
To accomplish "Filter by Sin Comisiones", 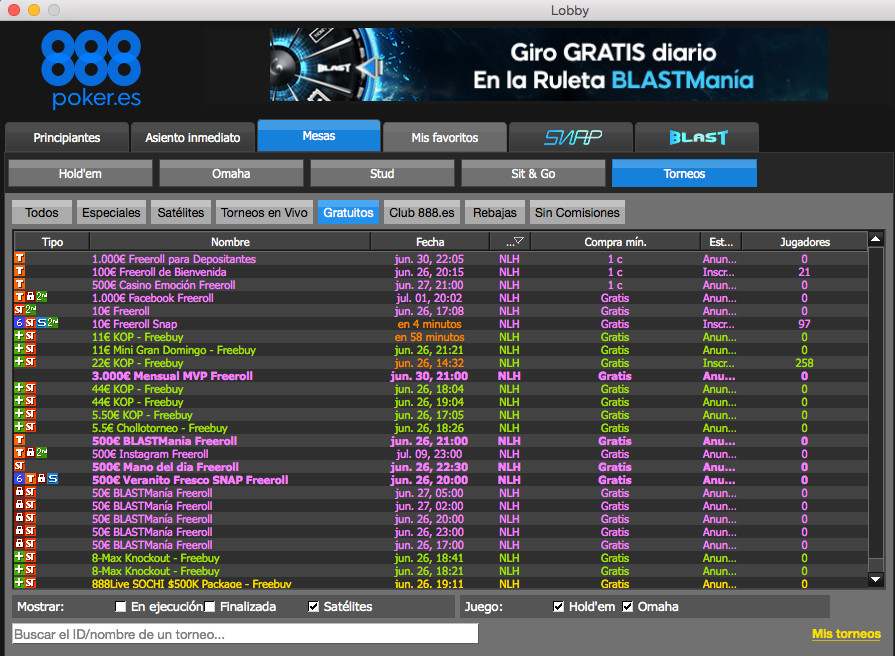I will pos(577,212).
